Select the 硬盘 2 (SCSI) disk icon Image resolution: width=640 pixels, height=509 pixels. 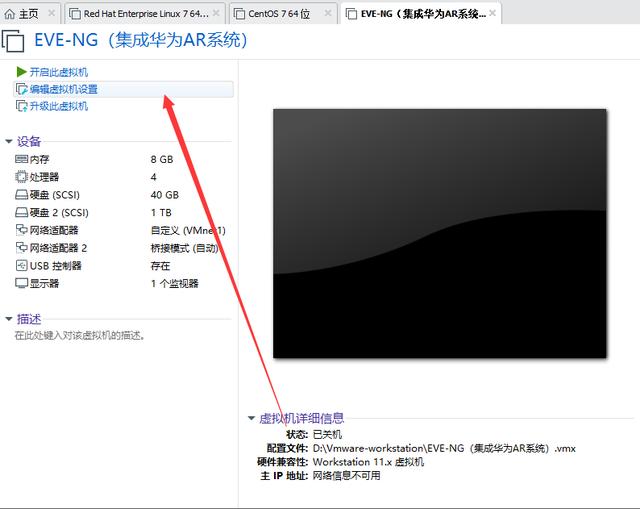(x=21, y=212)
